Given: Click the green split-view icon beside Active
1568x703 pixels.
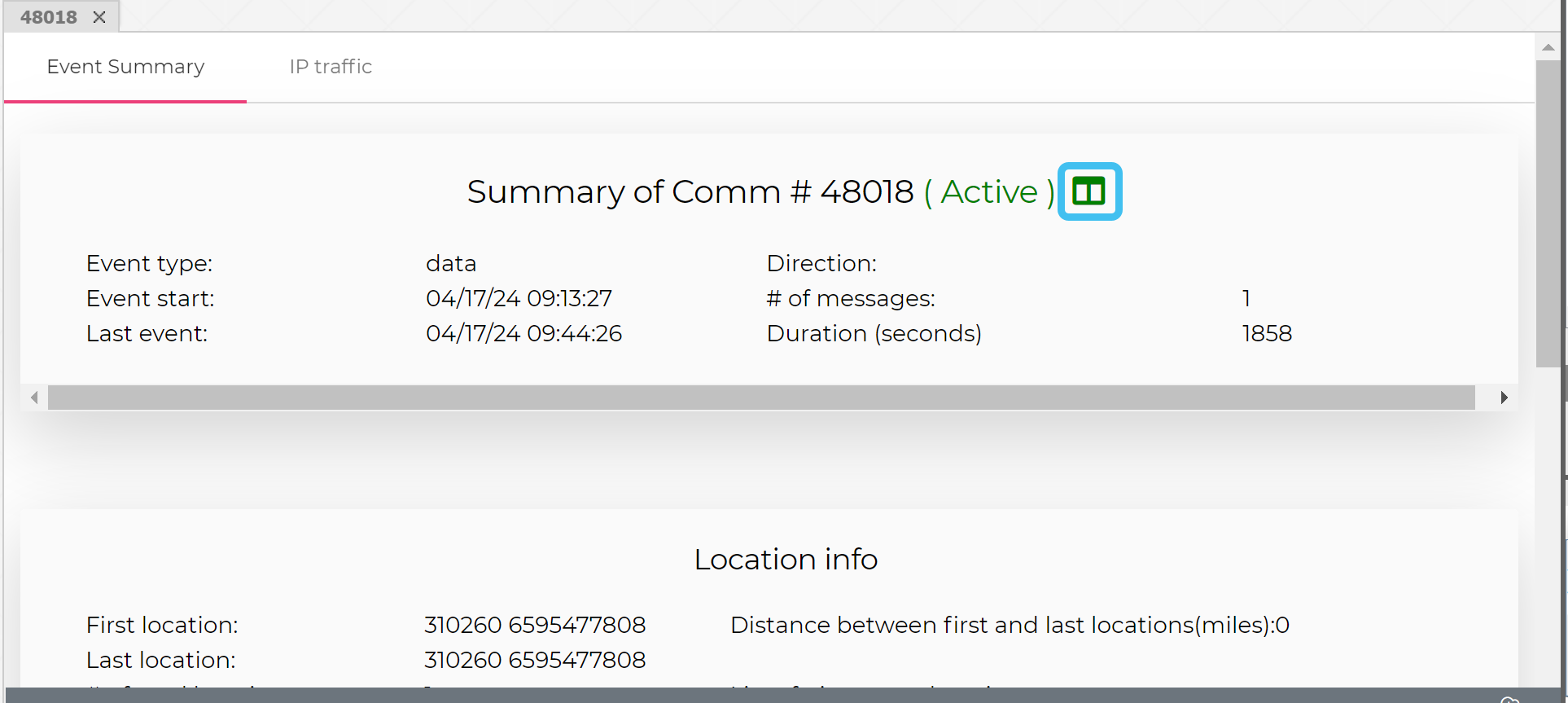Looking at the screenshot, I should (x=1088, y=191).
